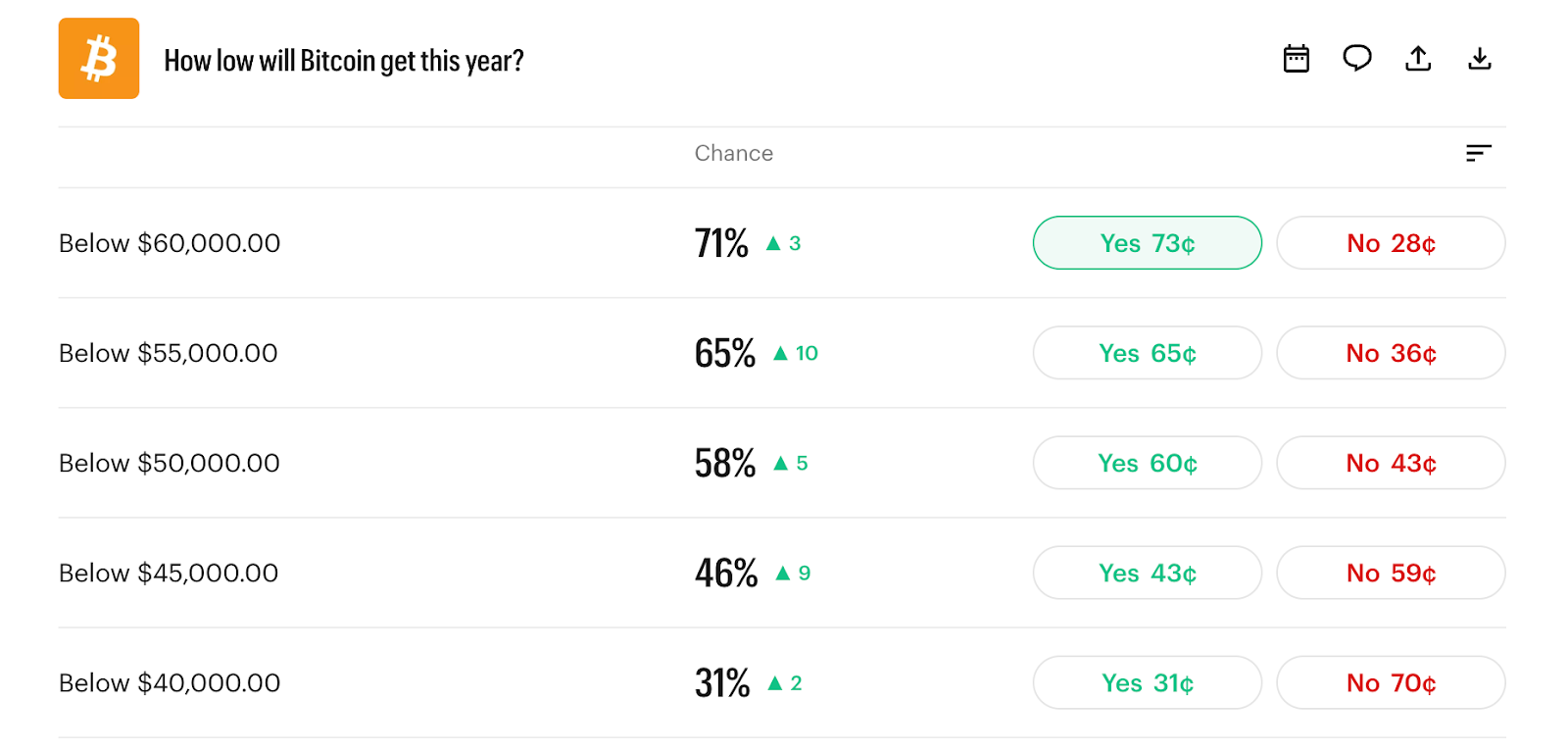The height and width of the screenshot is (751, 1568).
Task: Click the market title about Bitcoin's low
Action: (344, 61)
